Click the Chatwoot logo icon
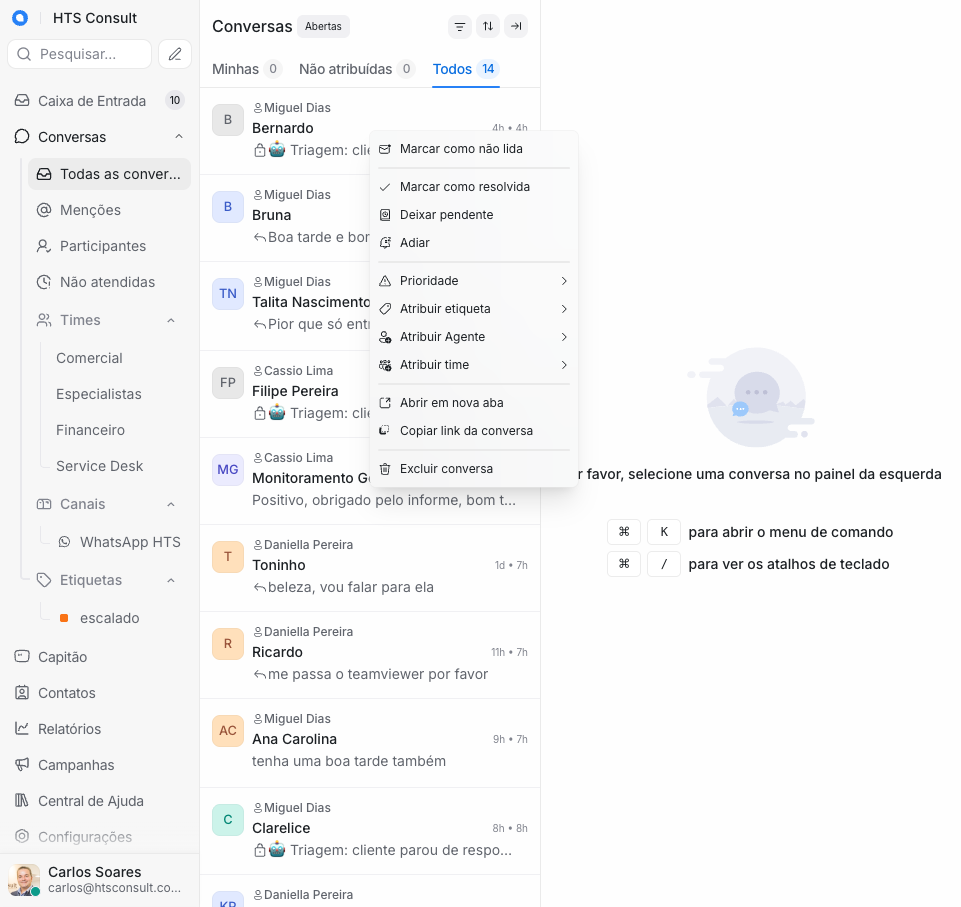 pos(20,18)
